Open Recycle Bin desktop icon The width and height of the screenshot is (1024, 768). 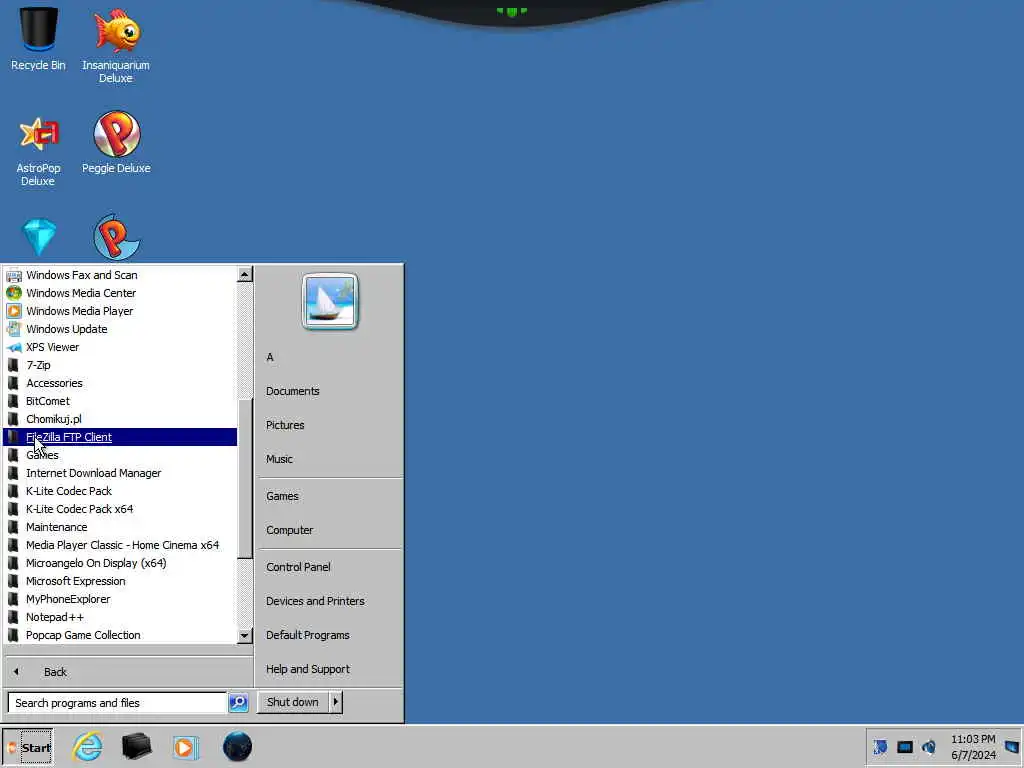coord(39,38)
